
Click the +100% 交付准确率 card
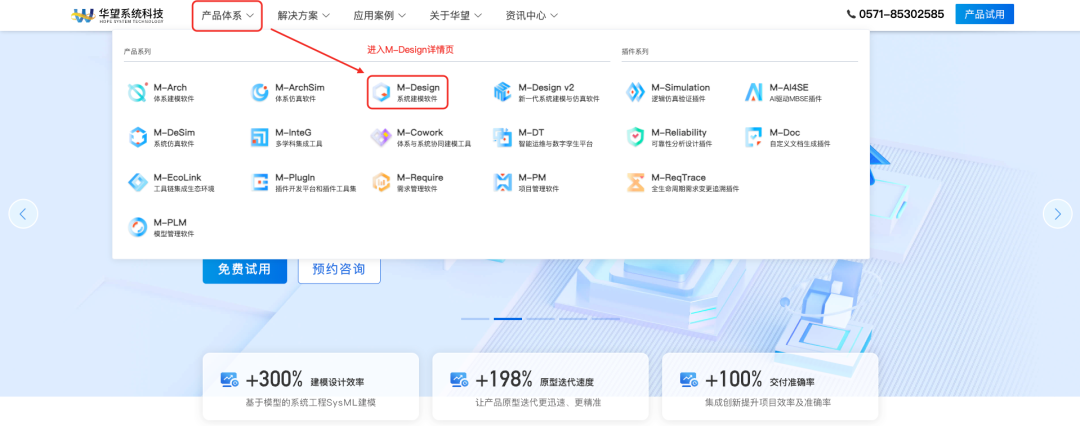tap(770, 387)
